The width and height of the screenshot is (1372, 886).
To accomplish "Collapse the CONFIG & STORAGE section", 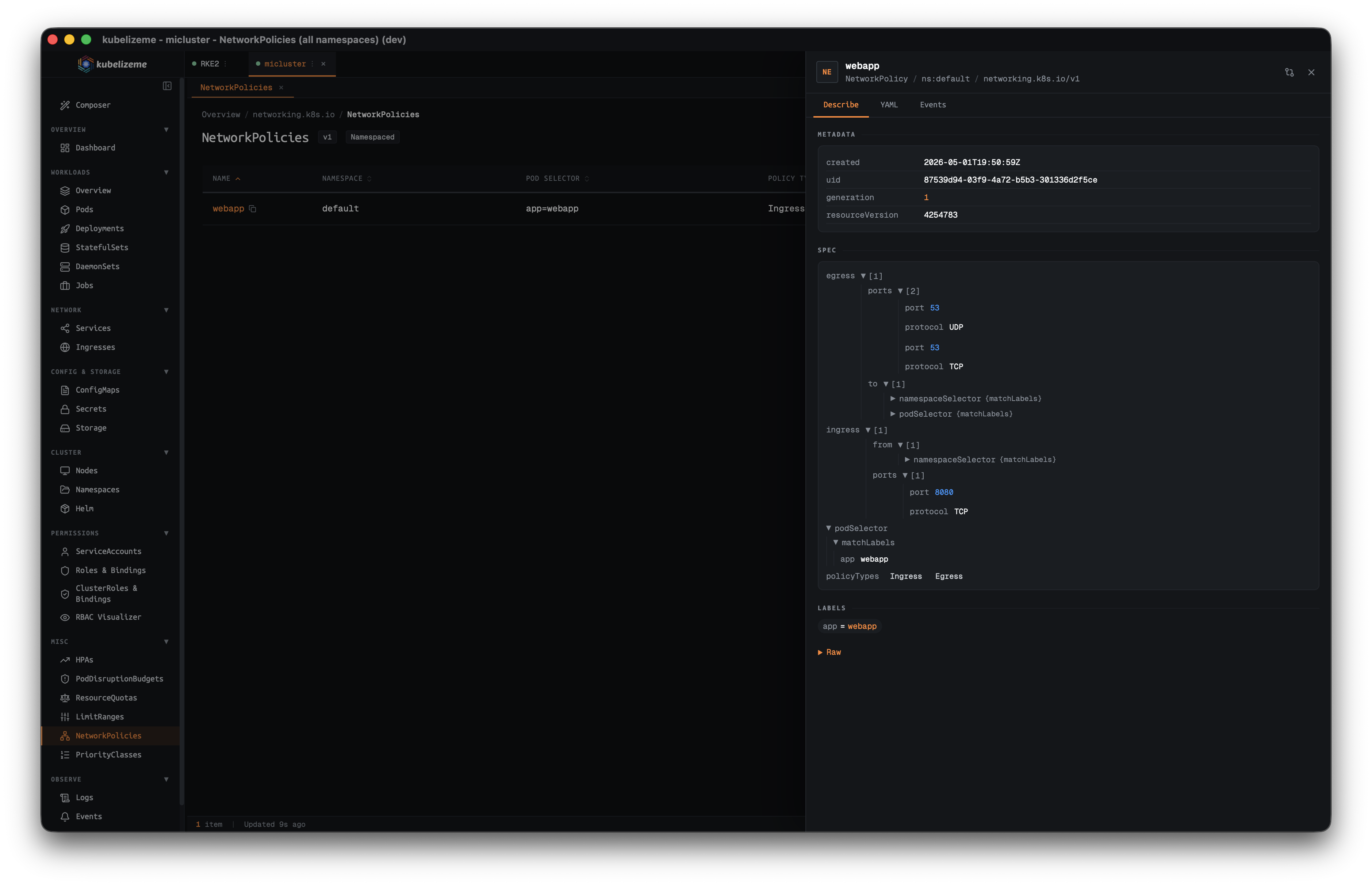I will (166, 372).
